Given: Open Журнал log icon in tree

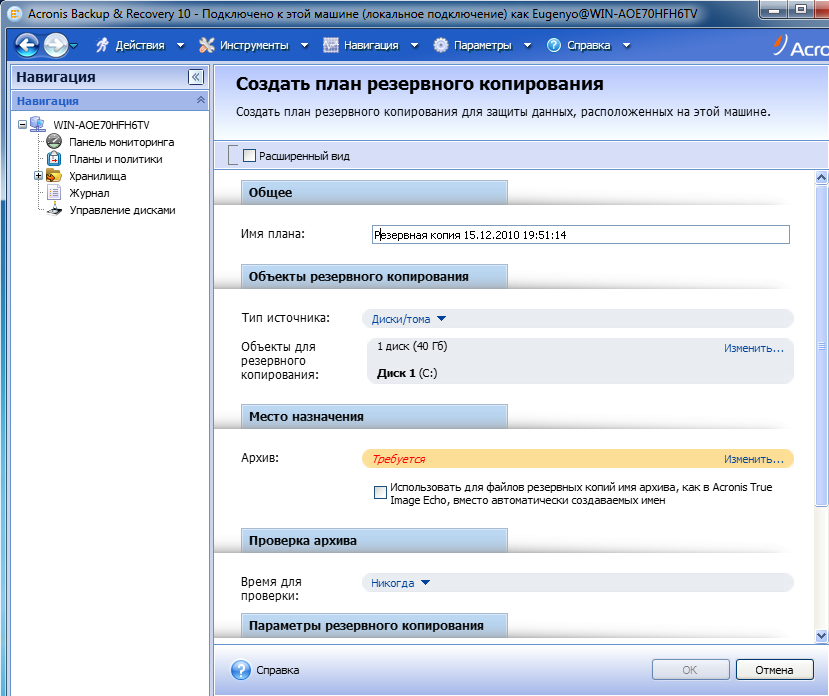Looking at the screenshot, I should coord(54,193).
